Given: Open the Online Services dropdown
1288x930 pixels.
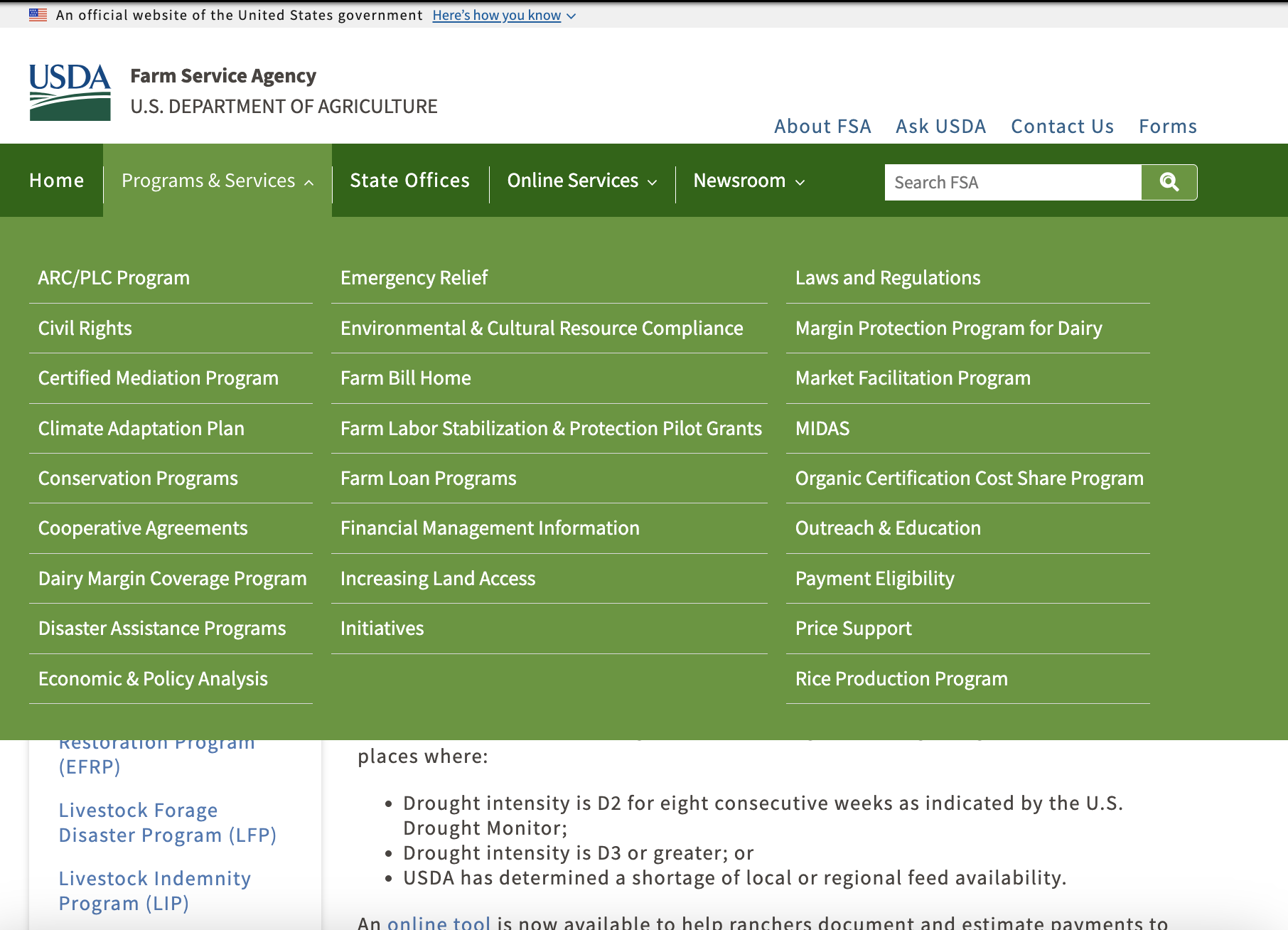Looking at the screenshot, I should click(581, 181).
